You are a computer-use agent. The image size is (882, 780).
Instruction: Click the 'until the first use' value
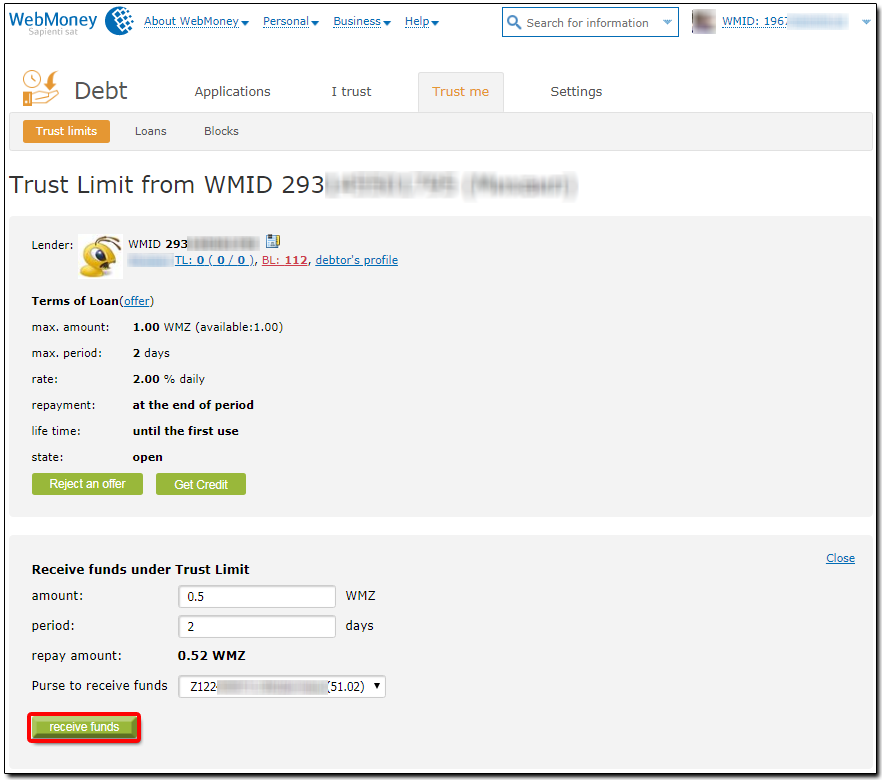click(186, 431)
